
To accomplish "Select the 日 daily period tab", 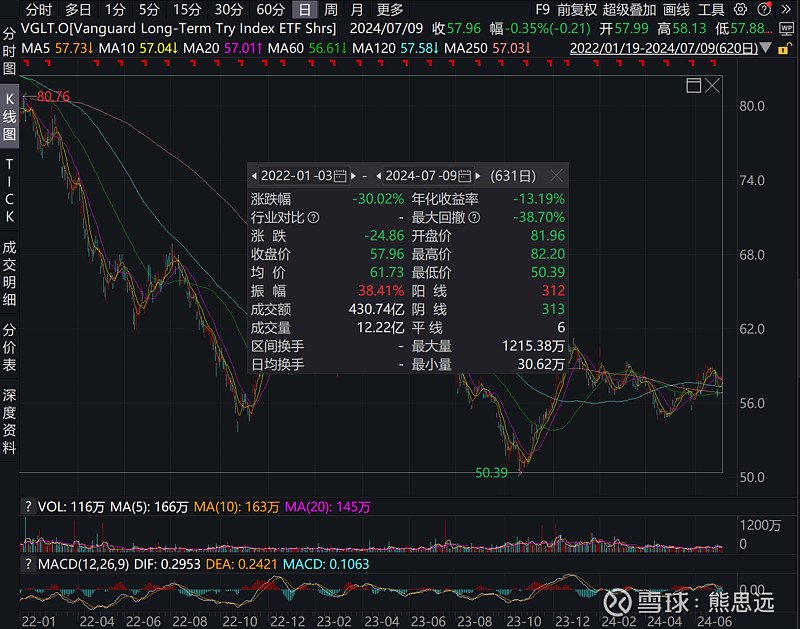I will 305,9.
